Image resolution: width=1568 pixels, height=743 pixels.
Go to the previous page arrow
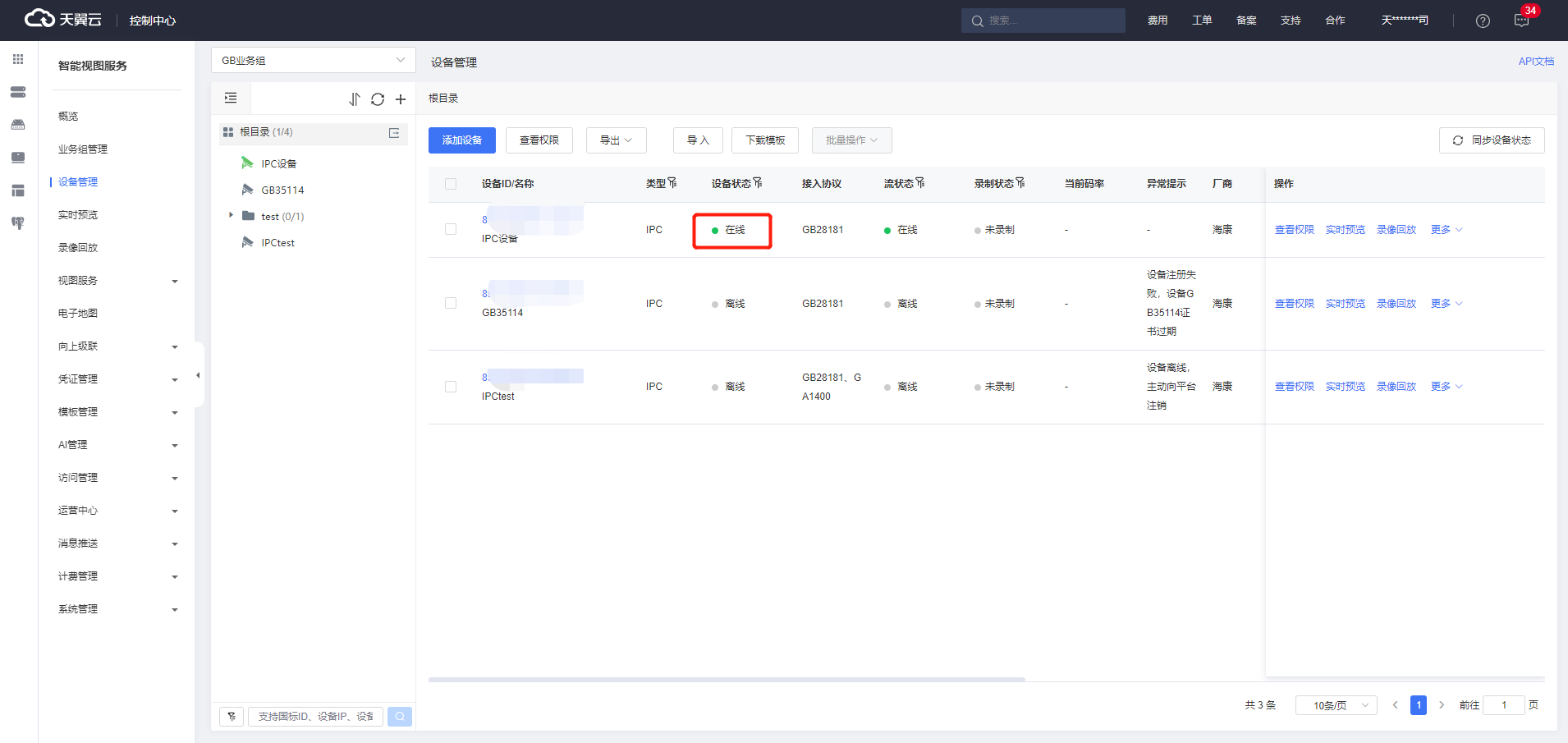click(x=1395, y=705)
